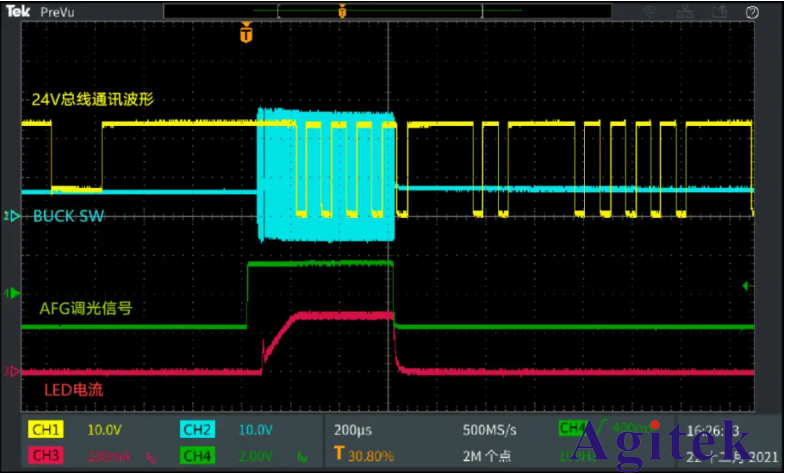This screenshot has width=786, height=474.
Task: Toggle the yellow CH1 channel badge
Action: coord(45,430)
